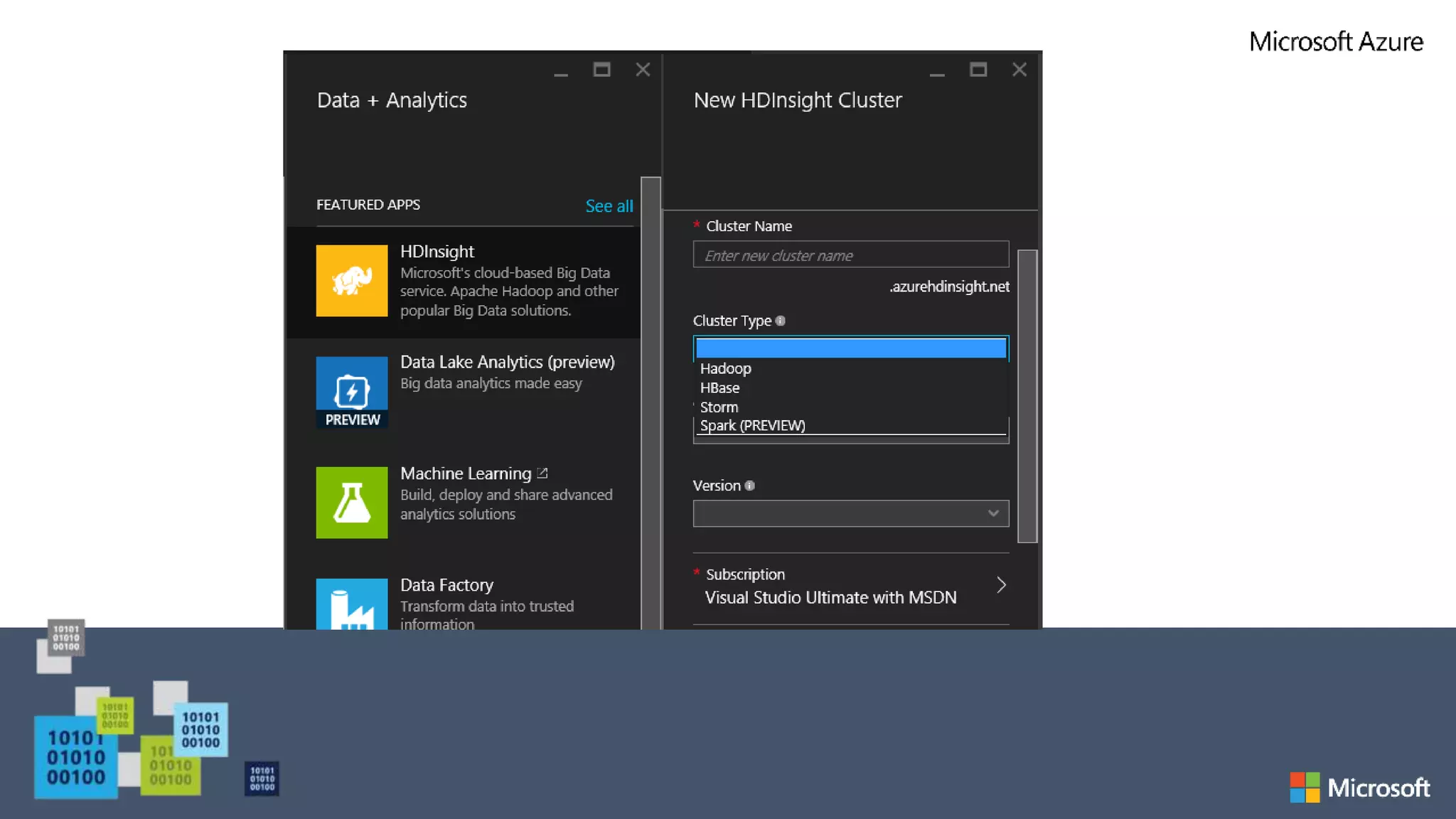Open the Version dropdown
This screenshot has height=819, width=1456.
click(x=850, y=513)
